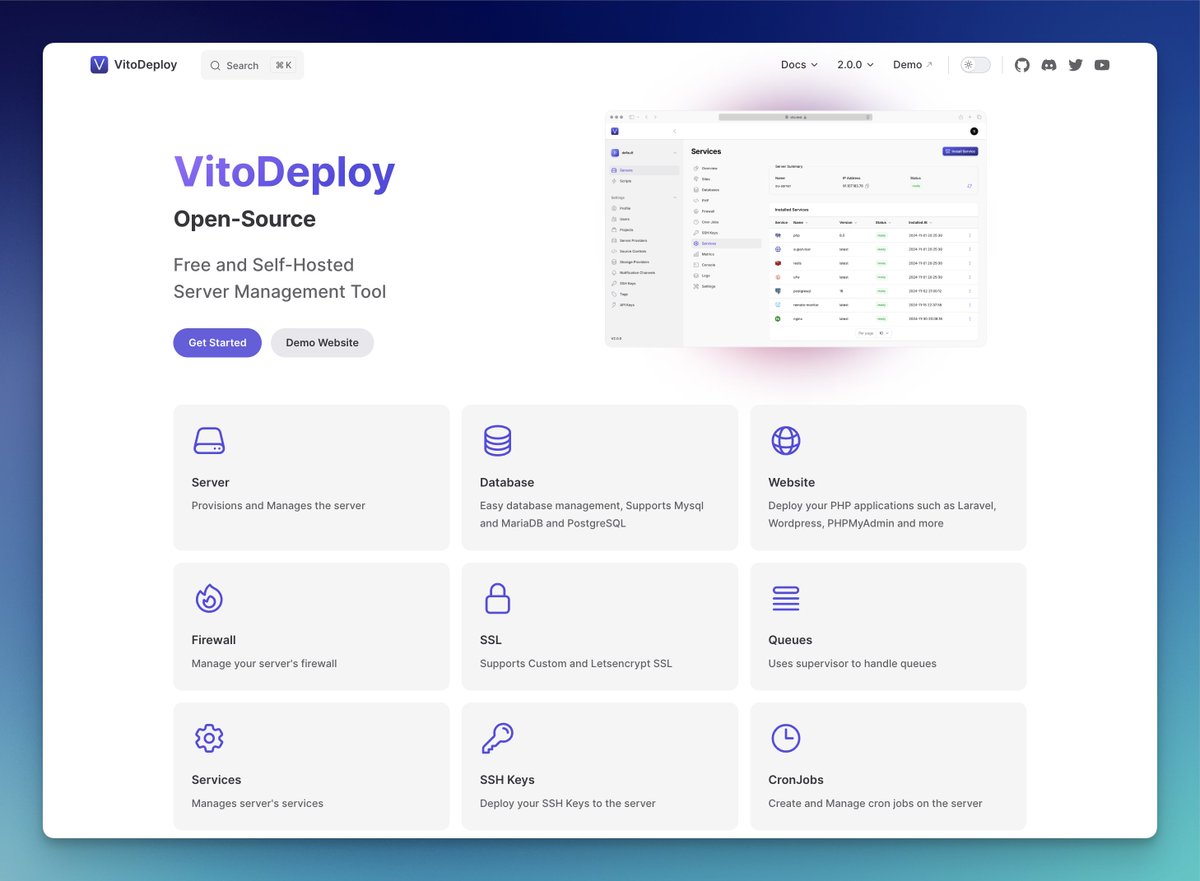This screenshot has height=881, width=1200.
Task: Click the VitoDeploy logo in the header
Action: [x=132, y=64]
